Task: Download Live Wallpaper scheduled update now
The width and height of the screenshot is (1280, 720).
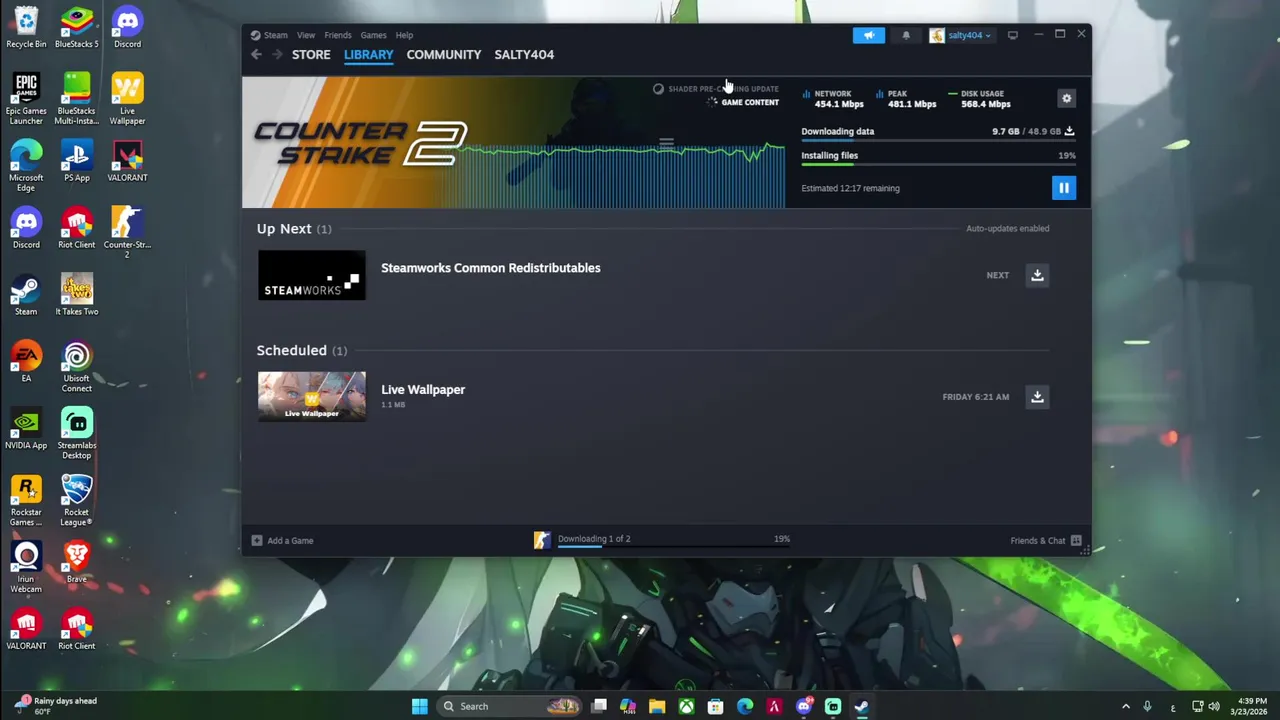Action: click(x=1037, y=397)
